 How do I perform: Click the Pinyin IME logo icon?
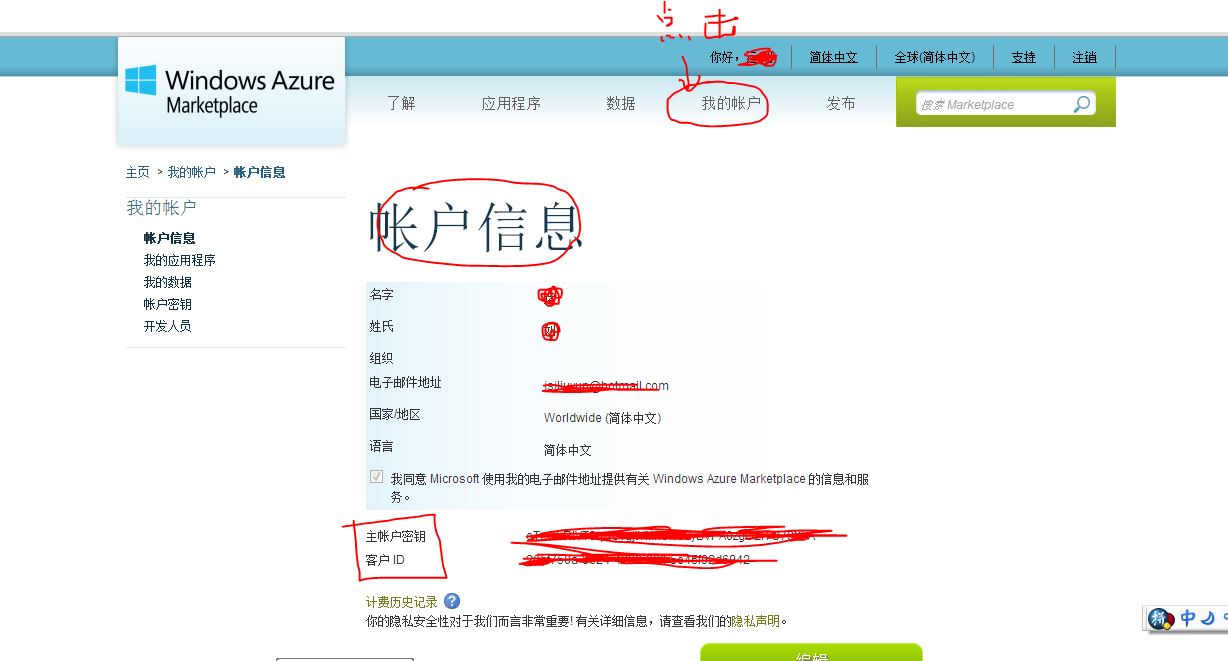1161,618
